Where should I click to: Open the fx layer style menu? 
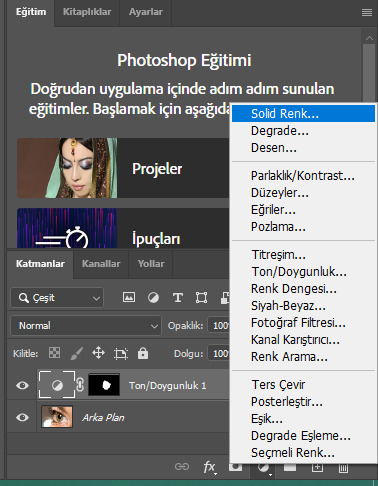click(x=210, y=467)
